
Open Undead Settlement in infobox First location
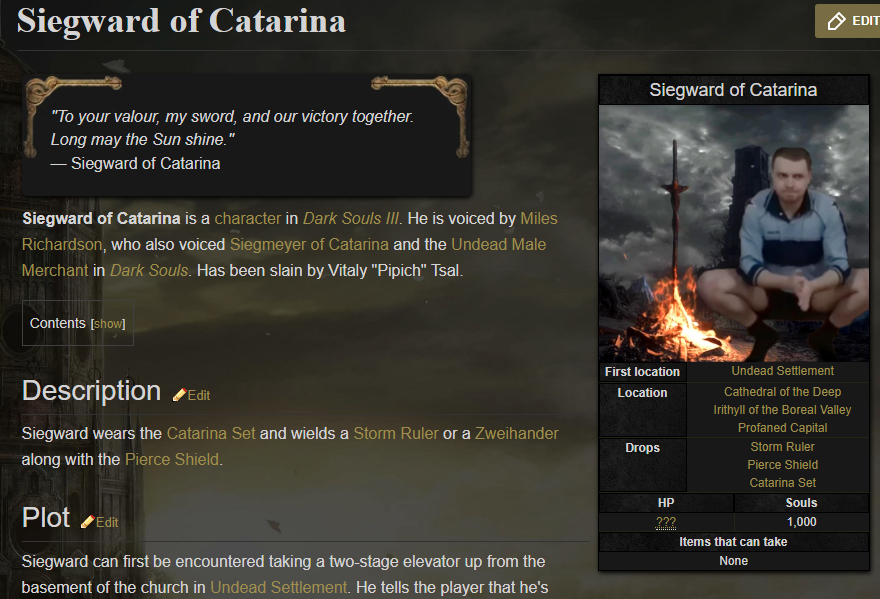782,371
